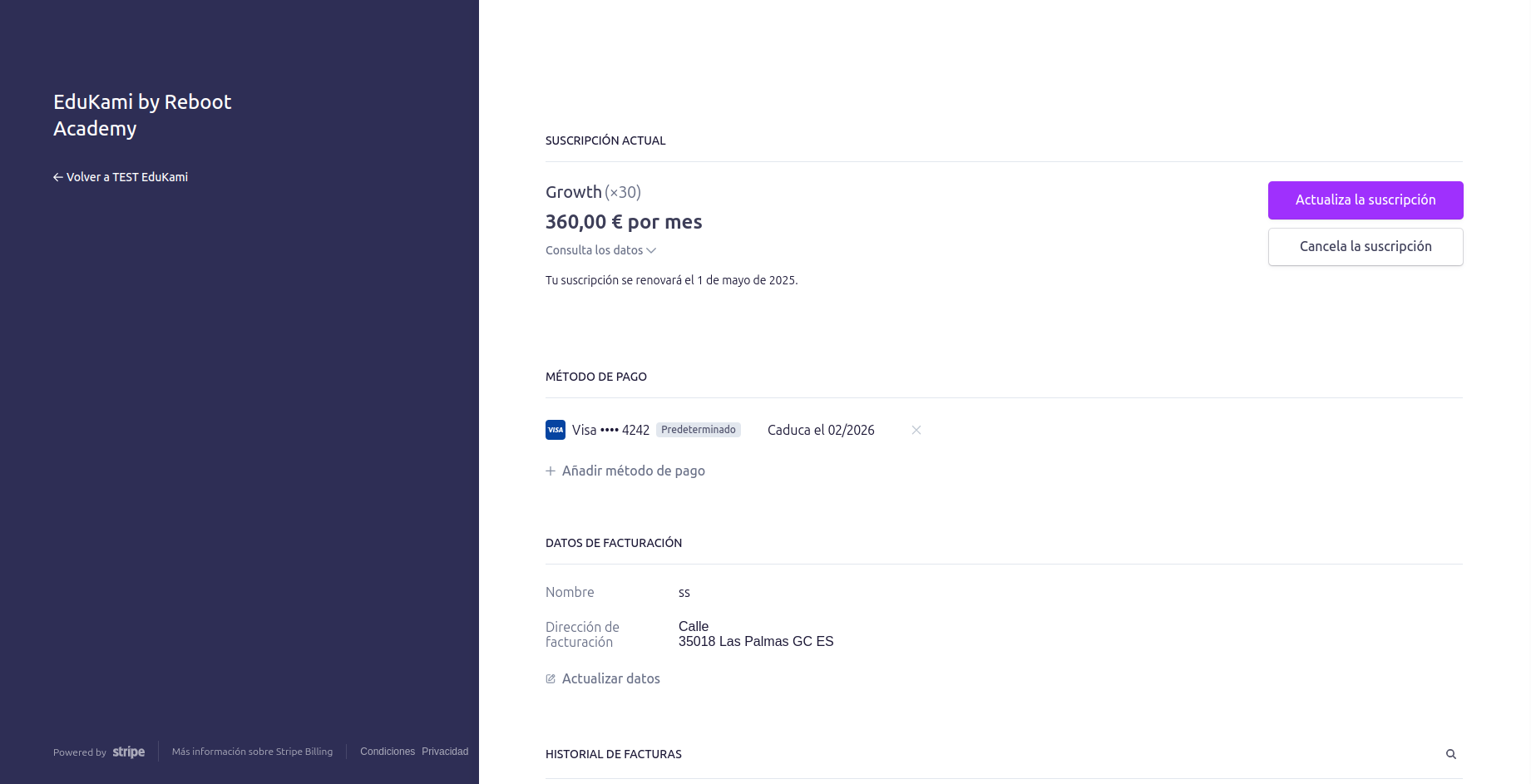Search invoices with the magnifier icon
Image resolution: width=1531 pixels, height=784 pixels.
[1450, 754]
